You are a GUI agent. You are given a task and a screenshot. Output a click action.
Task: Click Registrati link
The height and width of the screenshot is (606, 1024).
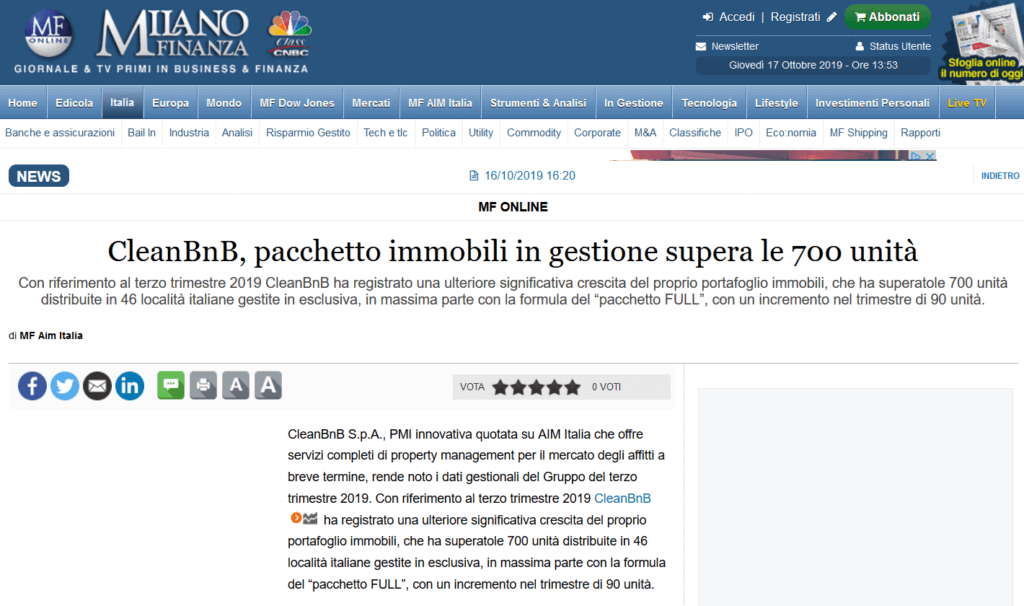click(x=803, y=17)
